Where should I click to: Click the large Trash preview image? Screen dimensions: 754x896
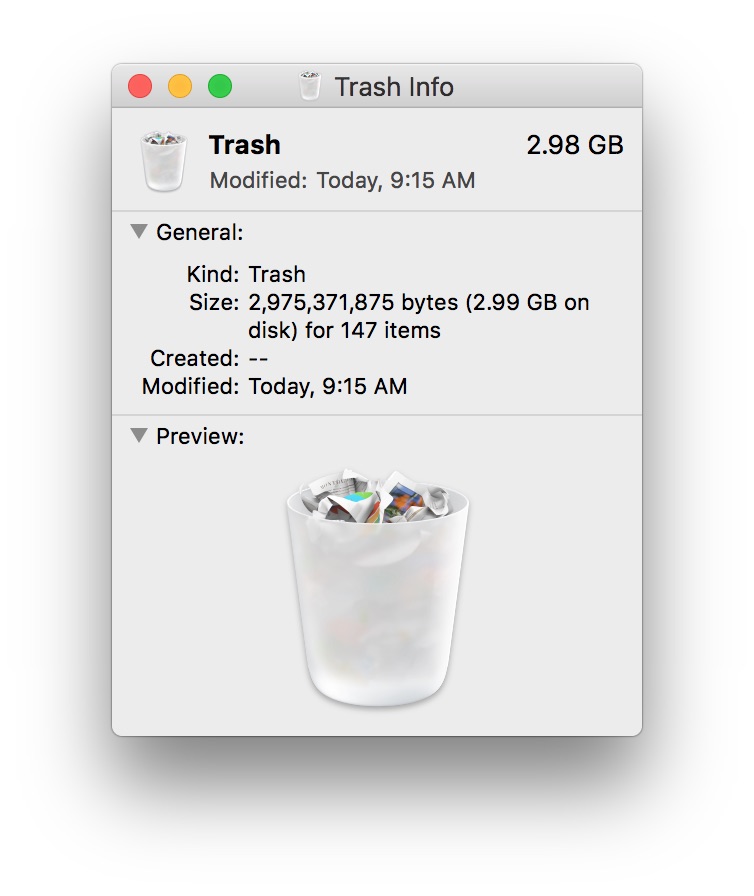pos(377,589)
